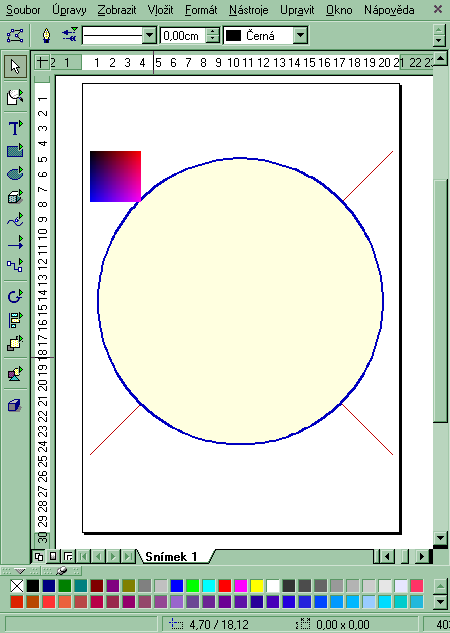Select the arrow selection tool
Image resolution: width=450 pixels, height=633 pixels.
(x=16, y=67)
